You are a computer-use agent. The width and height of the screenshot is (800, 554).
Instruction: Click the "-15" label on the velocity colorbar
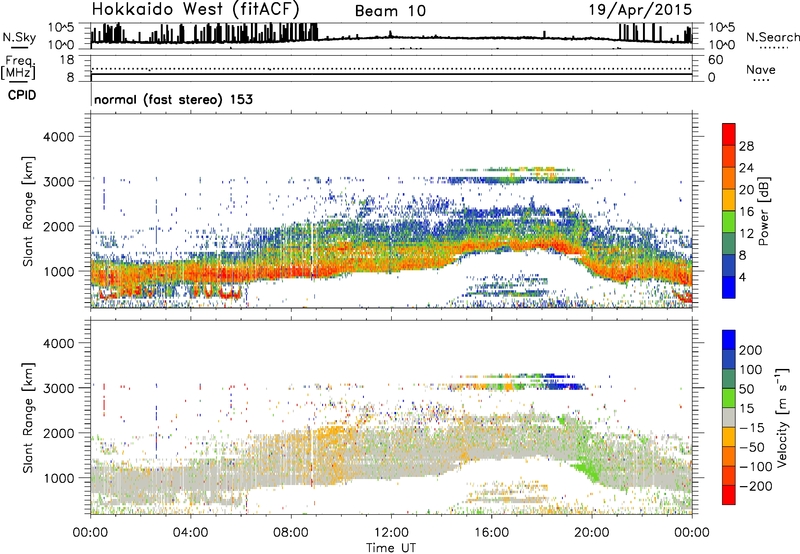(x=752, y=428)
